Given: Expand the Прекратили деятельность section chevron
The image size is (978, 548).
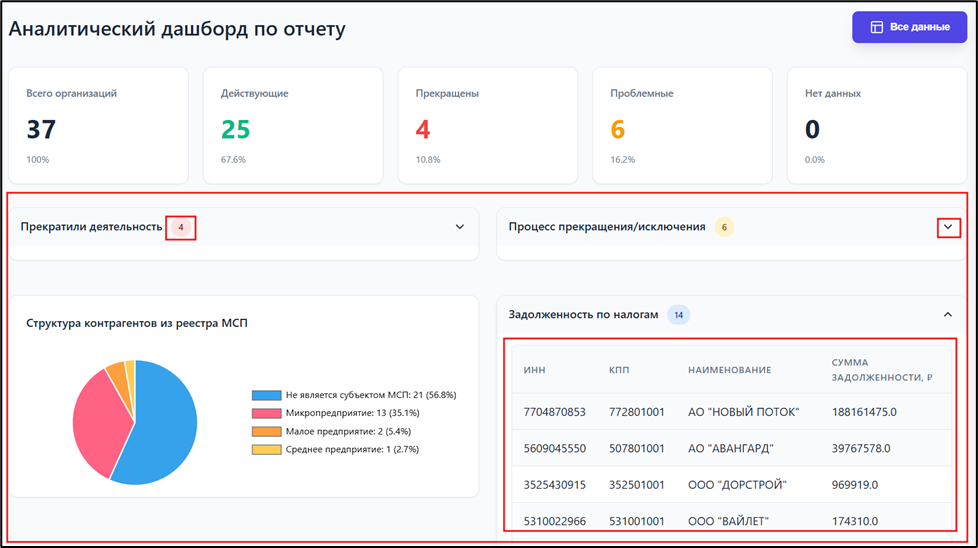Looking at the screenshot, I should click(x=460, y=227).
